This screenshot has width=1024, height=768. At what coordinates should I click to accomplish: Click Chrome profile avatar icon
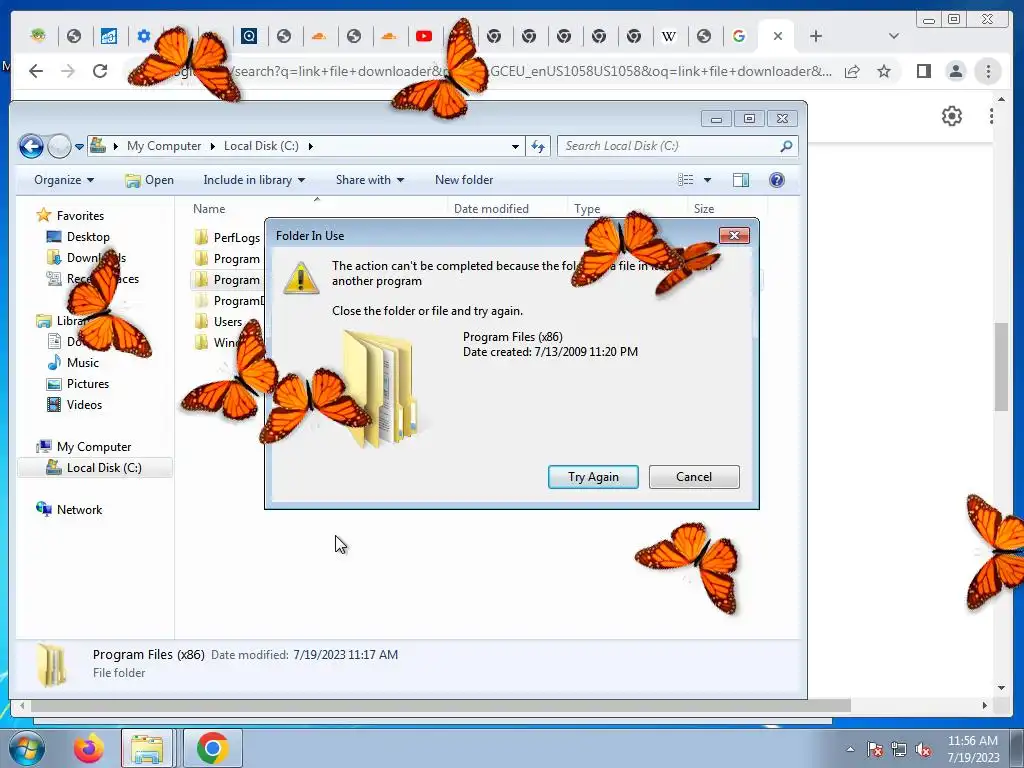coord(955,71)
